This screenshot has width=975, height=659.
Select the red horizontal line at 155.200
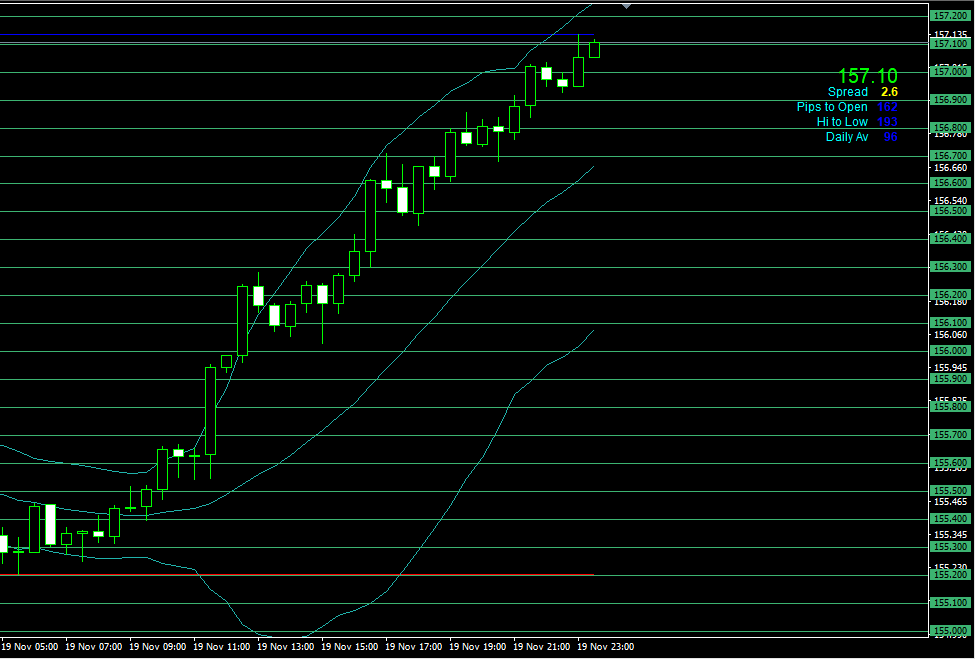tap(300, 575)
